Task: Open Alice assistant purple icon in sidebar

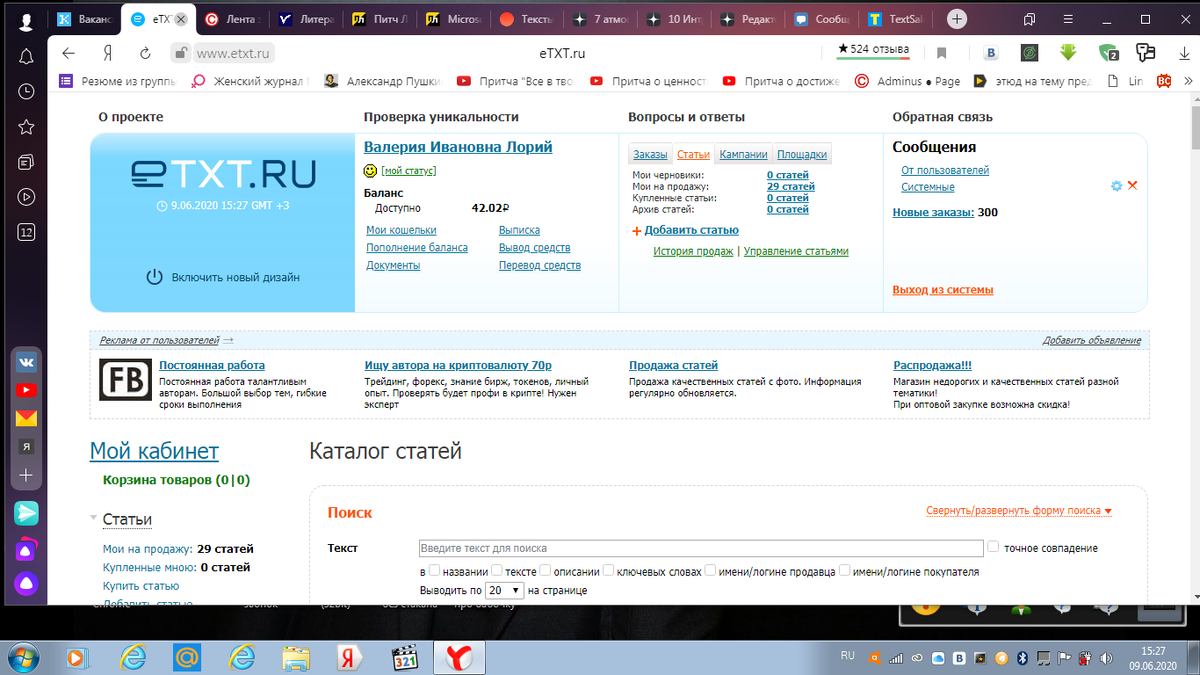Action: coord(26,583)
